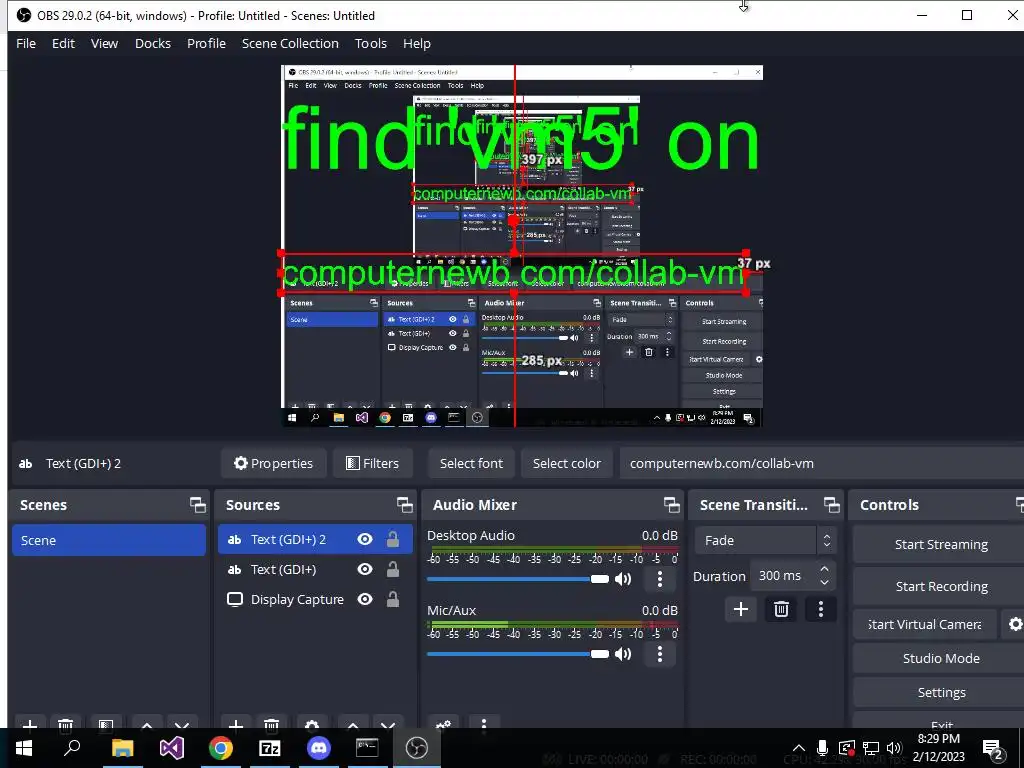This screenshot has width=1024, height=768.
Task: Start the Virtual Camera
Action: click(x=925, y=624)
